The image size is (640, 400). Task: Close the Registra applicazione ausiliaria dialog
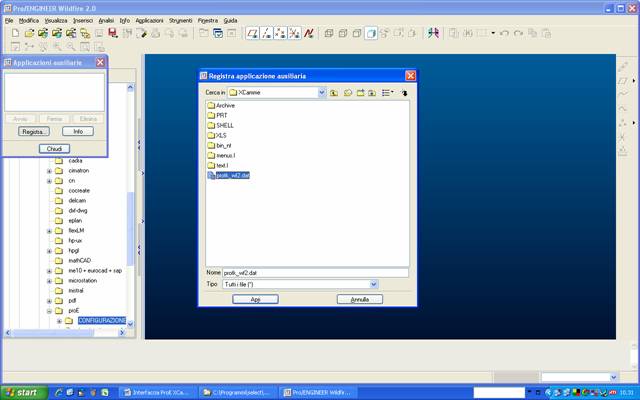click(410, 76)
